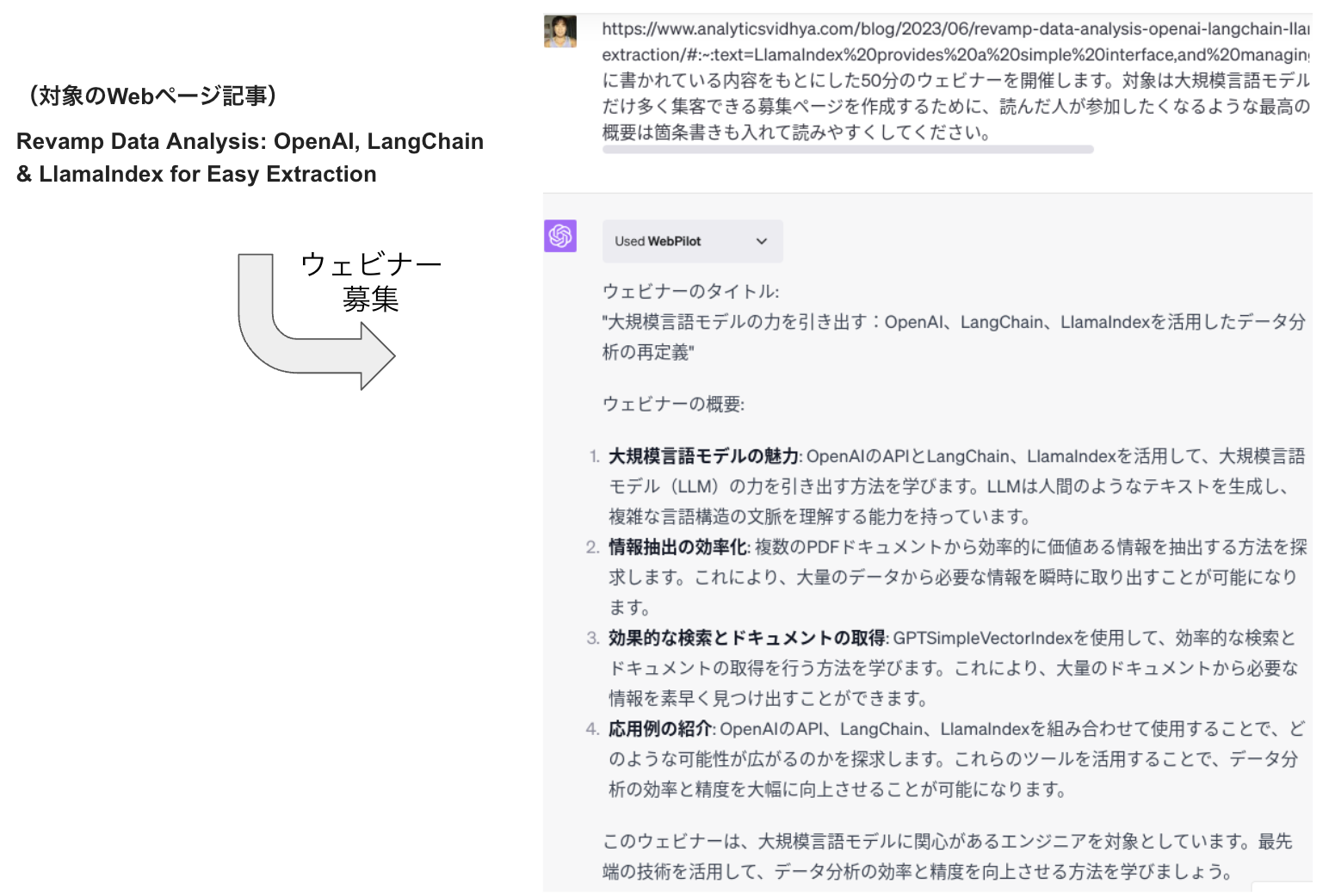Click the heading ウェビナーのタイトル:
The image size is (1335, 896).
[x=690, y=292]
